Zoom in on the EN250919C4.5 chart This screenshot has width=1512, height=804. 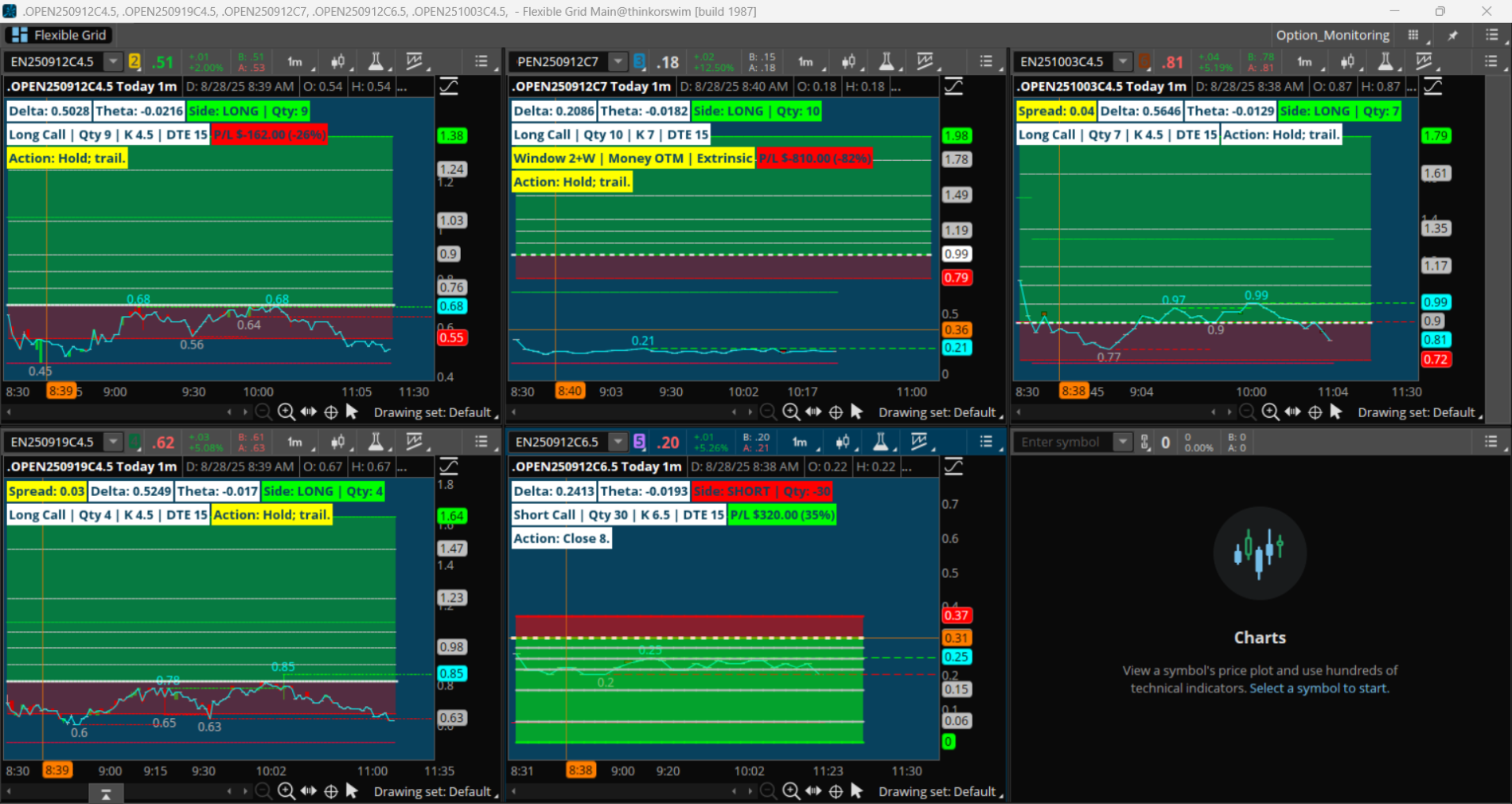[286, 791]
